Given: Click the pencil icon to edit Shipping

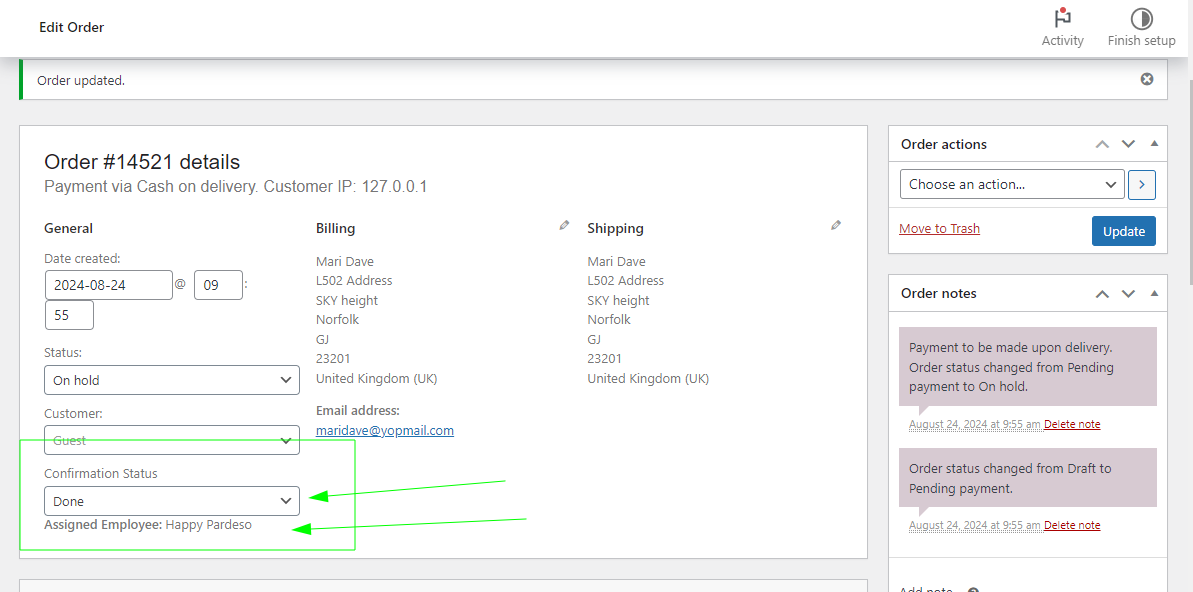Looking at the screenshot, I should (836, 224).
